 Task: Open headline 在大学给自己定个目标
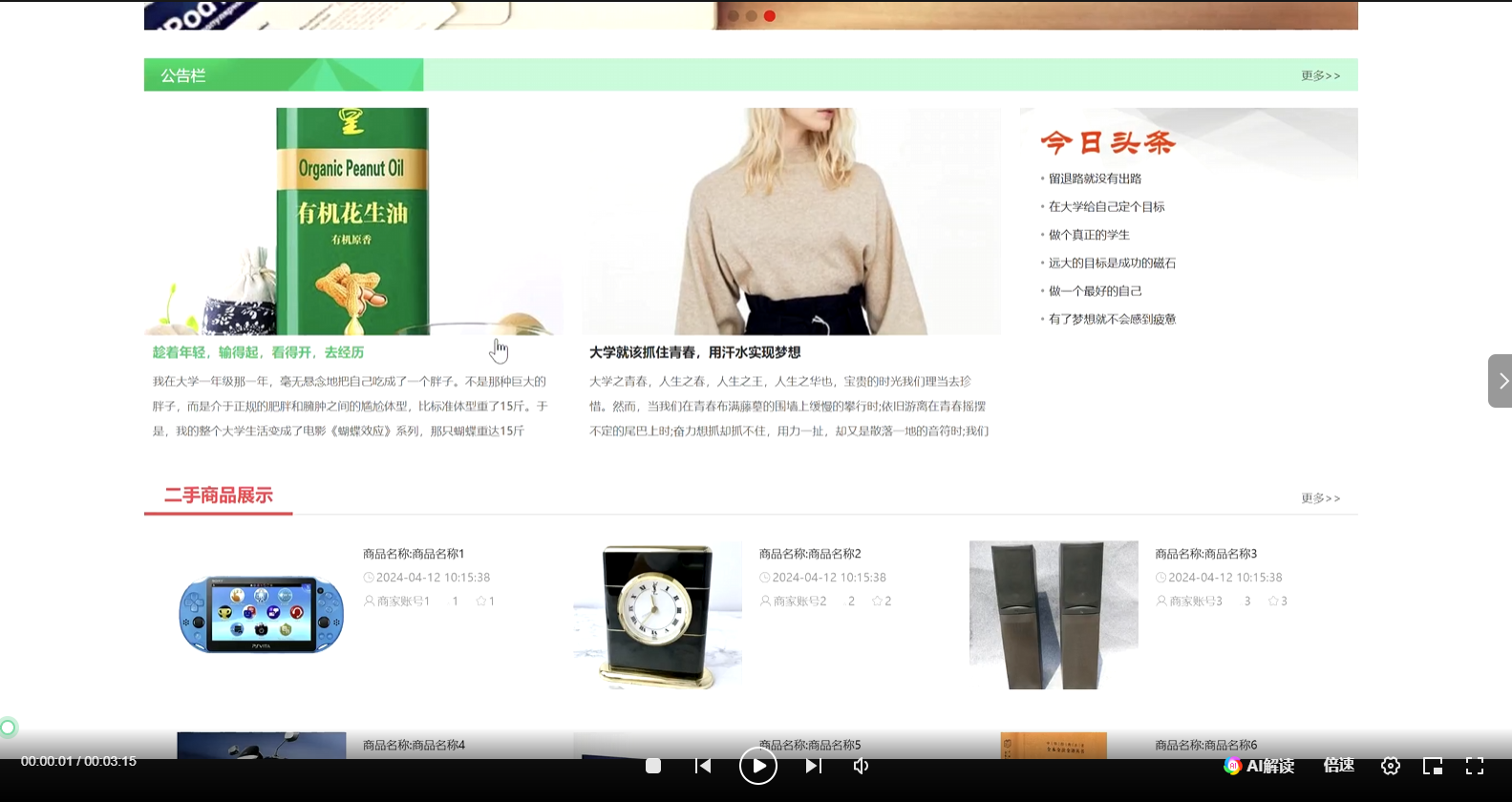pyautogui.click(x=1107, y=206)
